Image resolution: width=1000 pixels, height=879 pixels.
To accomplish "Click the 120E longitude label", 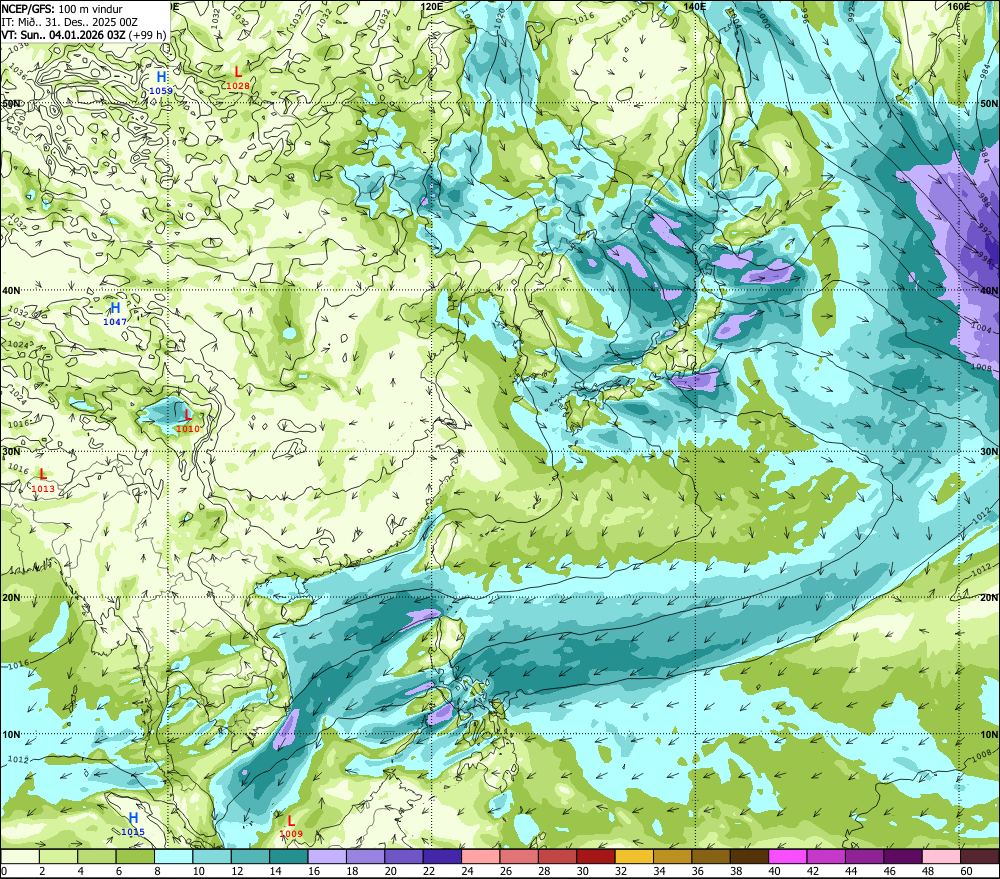I will (x=432, y=6).
